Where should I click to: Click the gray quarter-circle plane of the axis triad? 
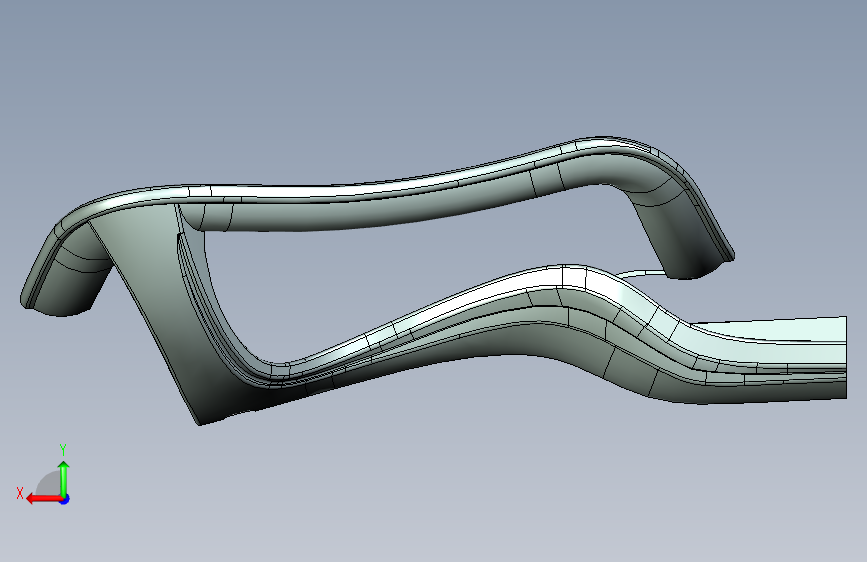(50, 485)
